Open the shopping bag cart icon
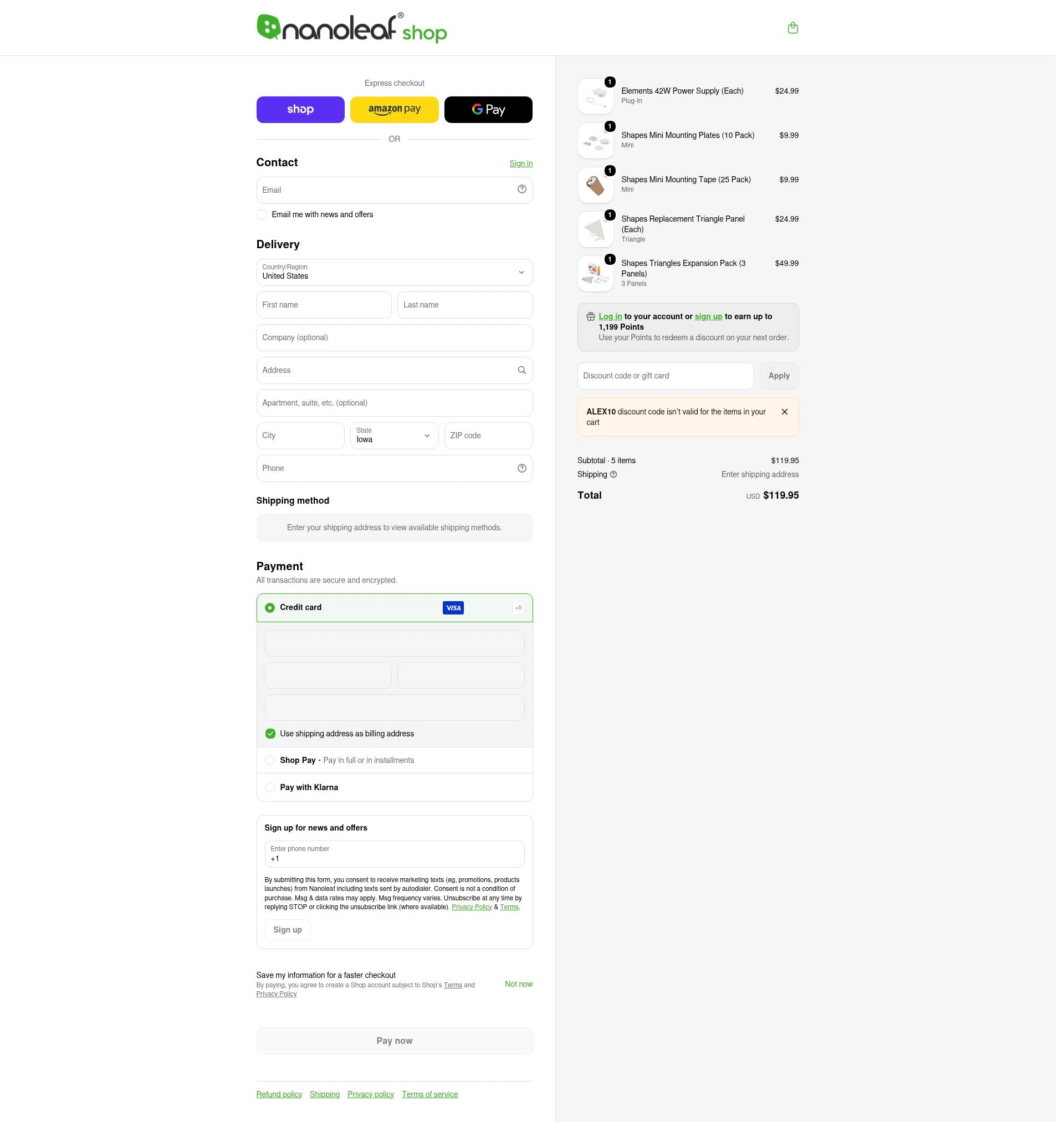This screenshot has width=1064, height=1122. tap(799, 28)
